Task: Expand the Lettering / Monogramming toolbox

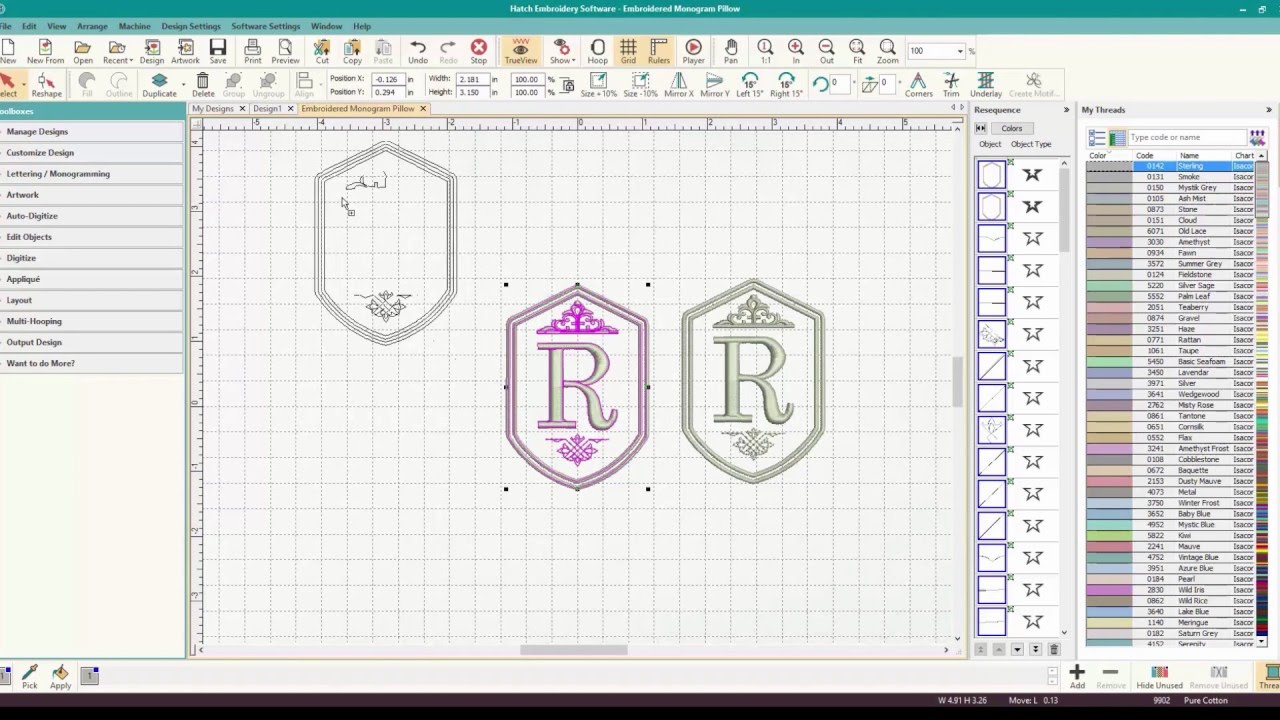Action: tap(92, 174)
